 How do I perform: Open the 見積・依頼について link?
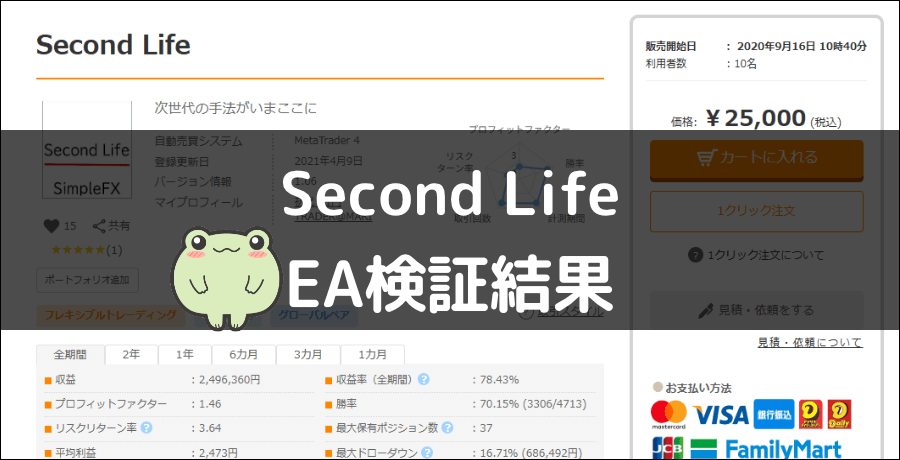click(810, 343)
